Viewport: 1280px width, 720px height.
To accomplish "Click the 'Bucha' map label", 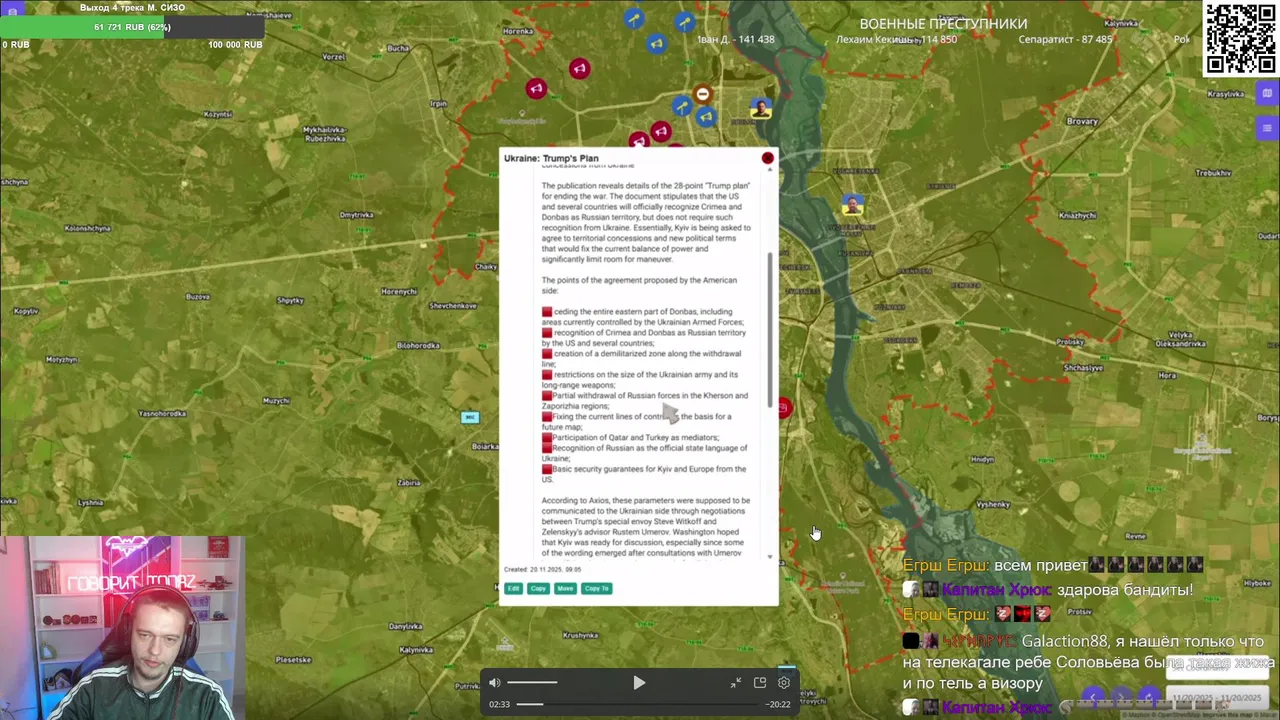I will pyautogui.click(x=398, y=48).
